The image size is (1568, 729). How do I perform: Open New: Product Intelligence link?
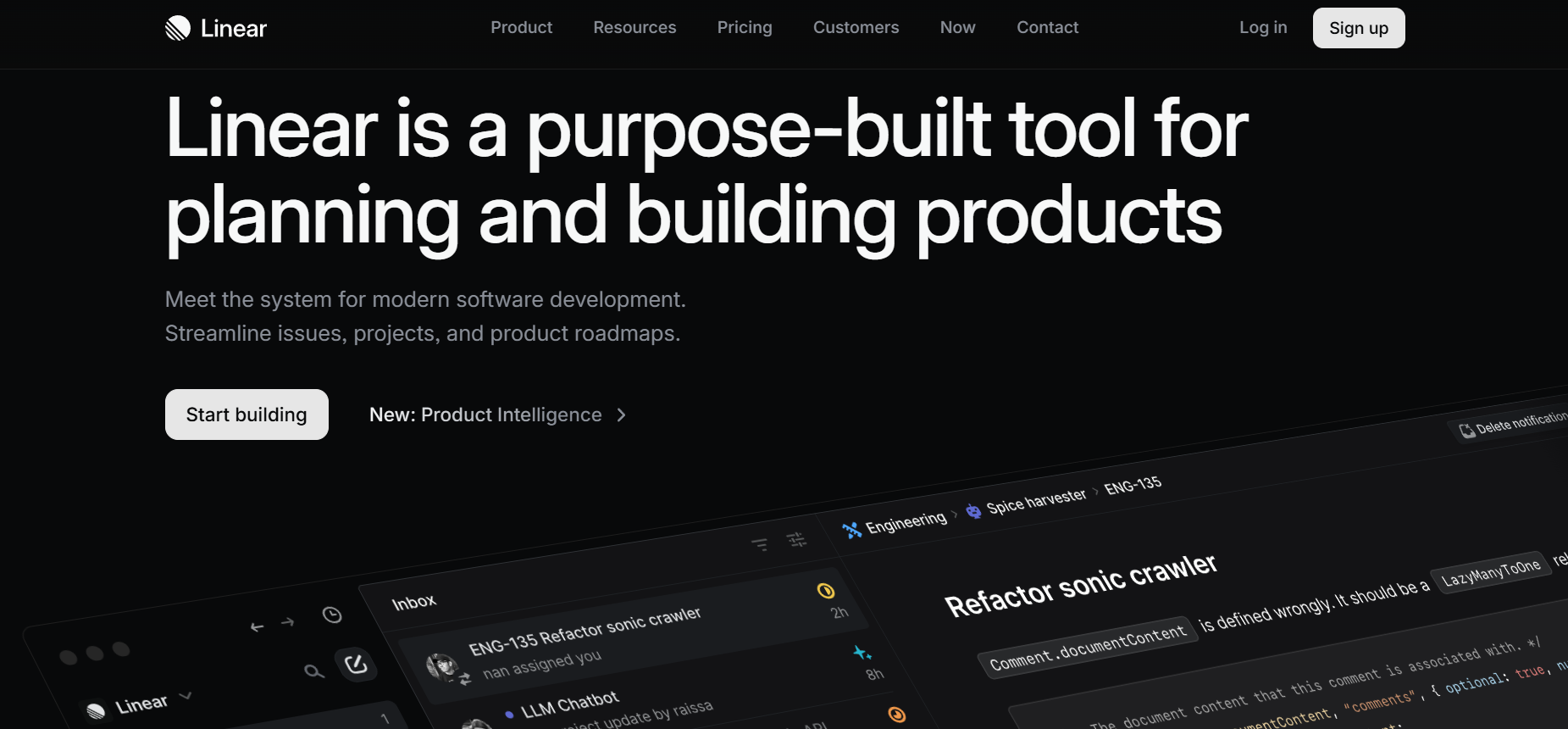click(x=497, y=415)
